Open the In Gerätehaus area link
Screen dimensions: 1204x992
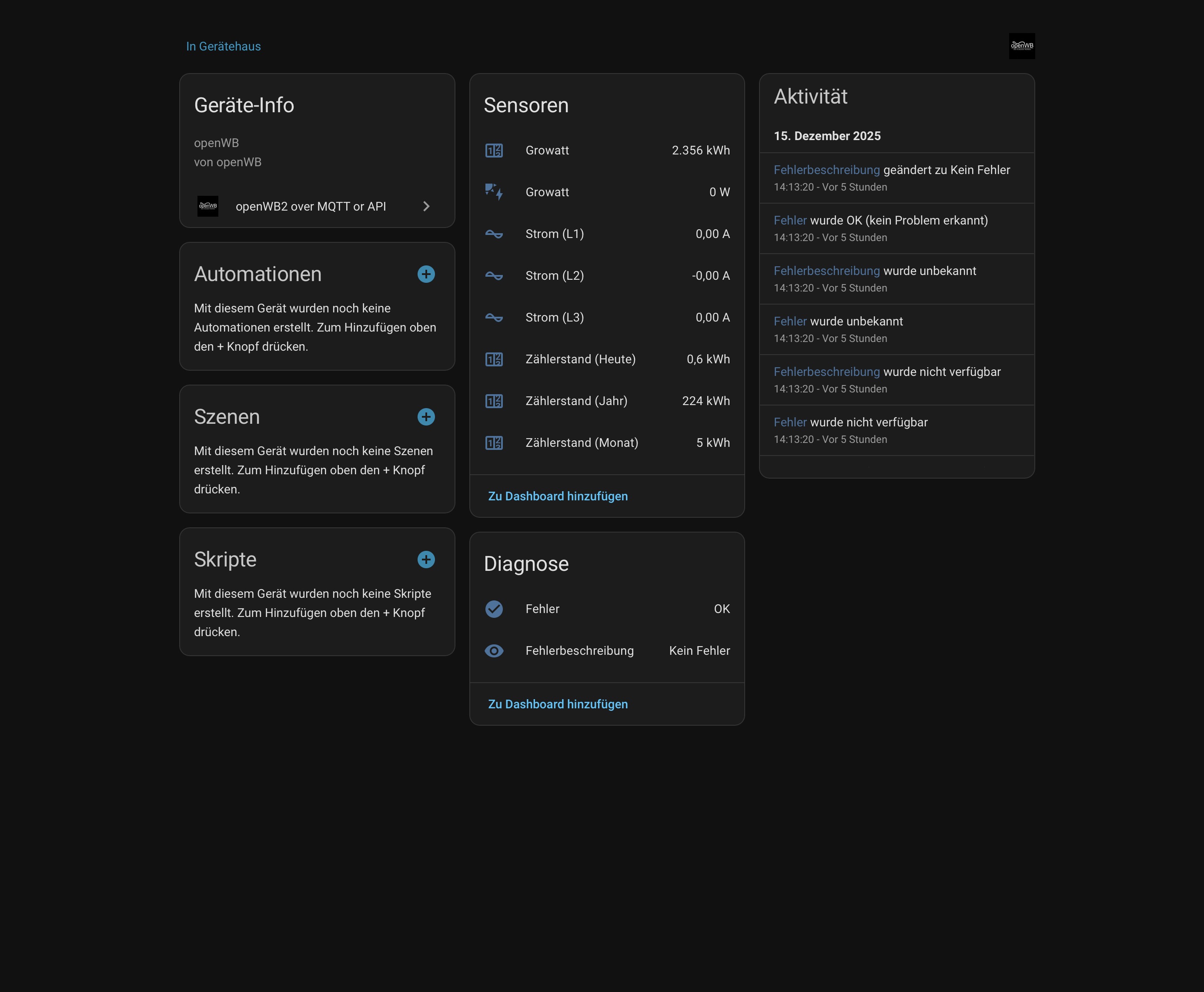(x=223, y=46)
